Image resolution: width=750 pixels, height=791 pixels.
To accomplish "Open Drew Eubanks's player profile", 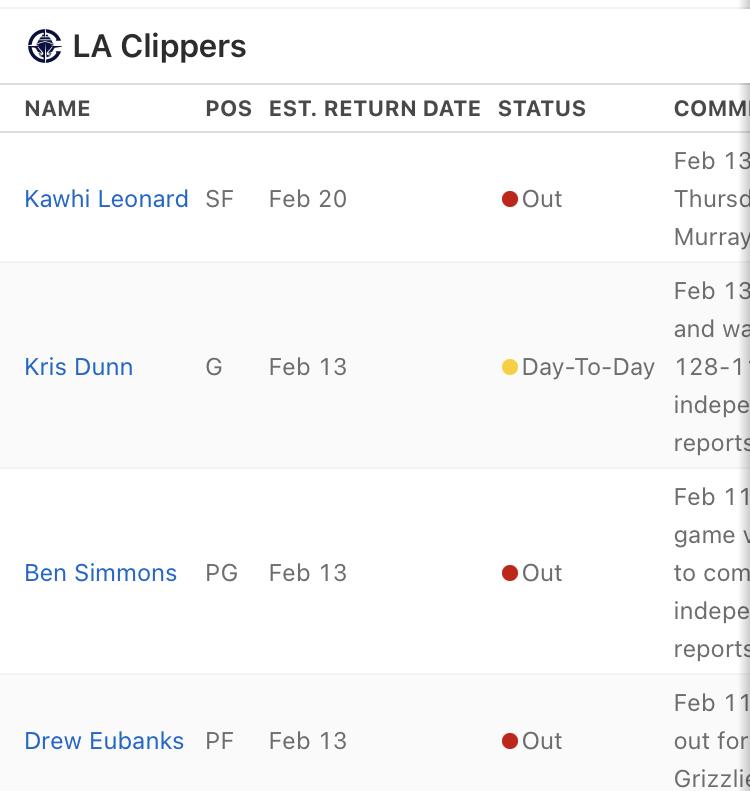I will (x=104, y=741).
